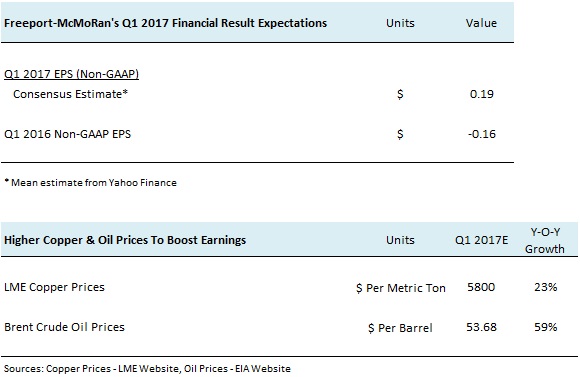Click the Q1 2017 EPS (Non-GAAP) underlined label

[71, 74]
